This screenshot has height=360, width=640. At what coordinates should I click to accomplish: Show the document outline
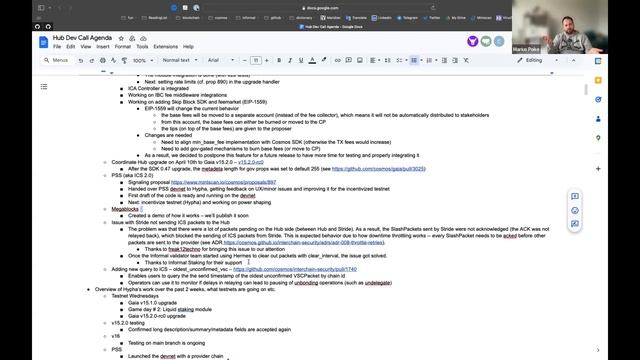pyautogui.click(x=44, y=87)
